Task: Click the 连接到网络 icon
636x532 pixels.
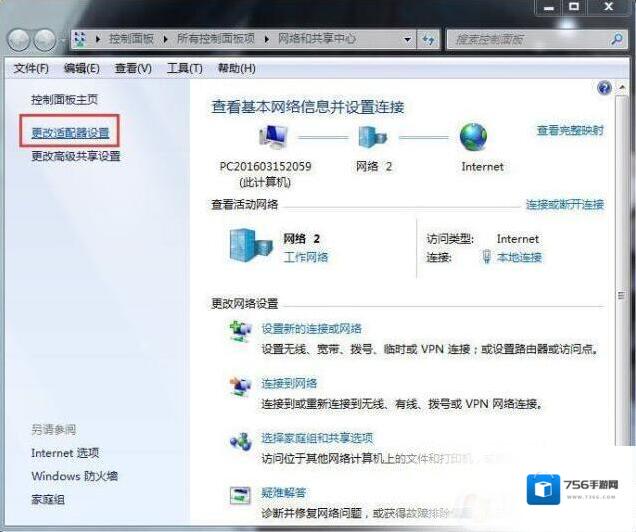Action: click(241, 384)
